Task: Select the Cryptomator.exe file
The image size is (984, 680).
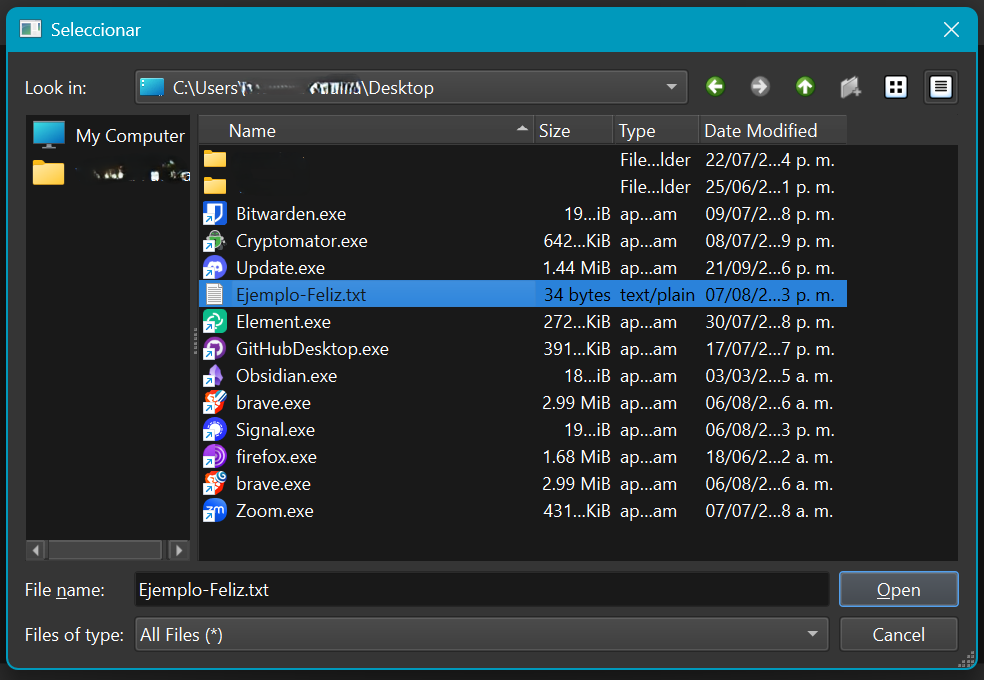Action: tap(301, 241)
